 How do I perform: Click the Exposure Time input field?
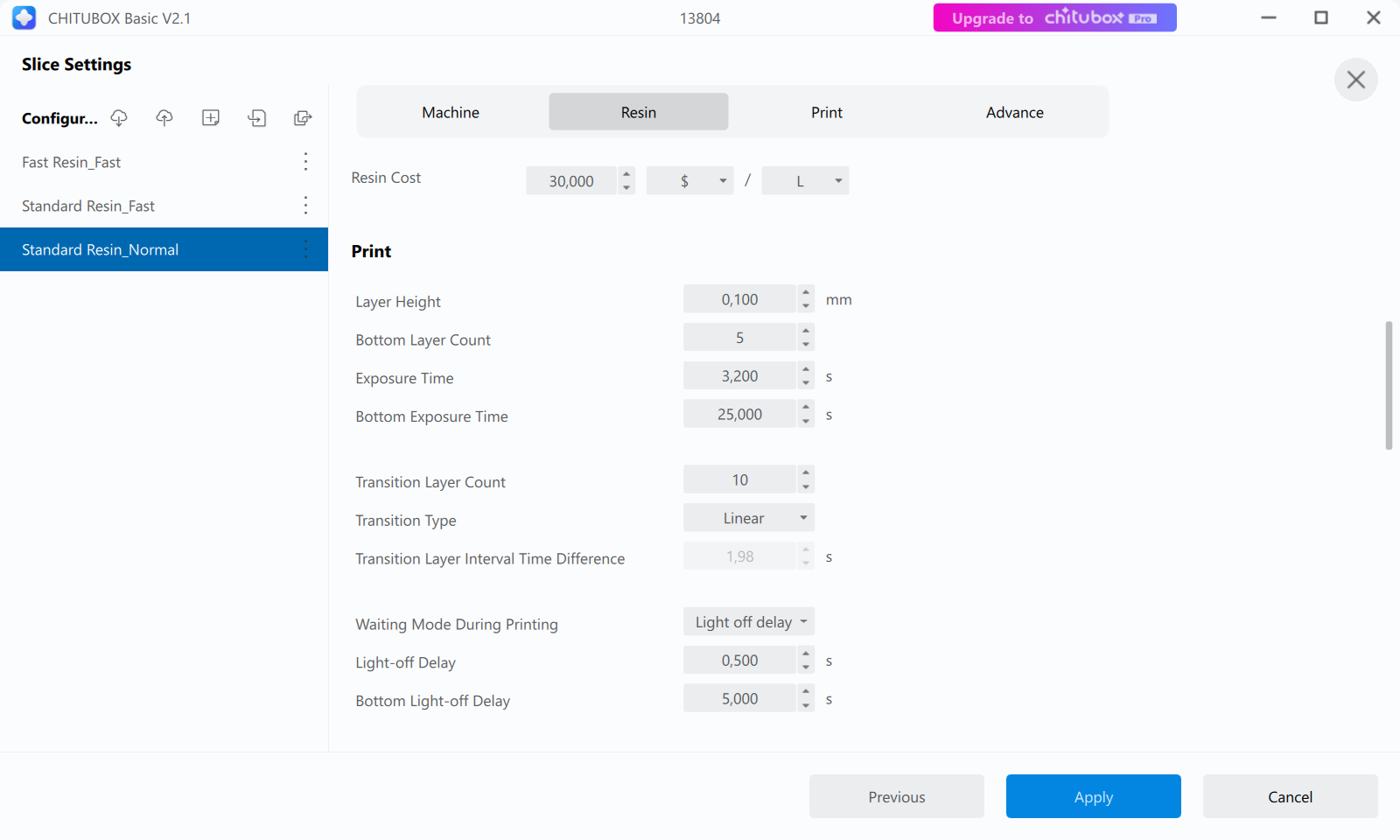[x=740, y=376]
